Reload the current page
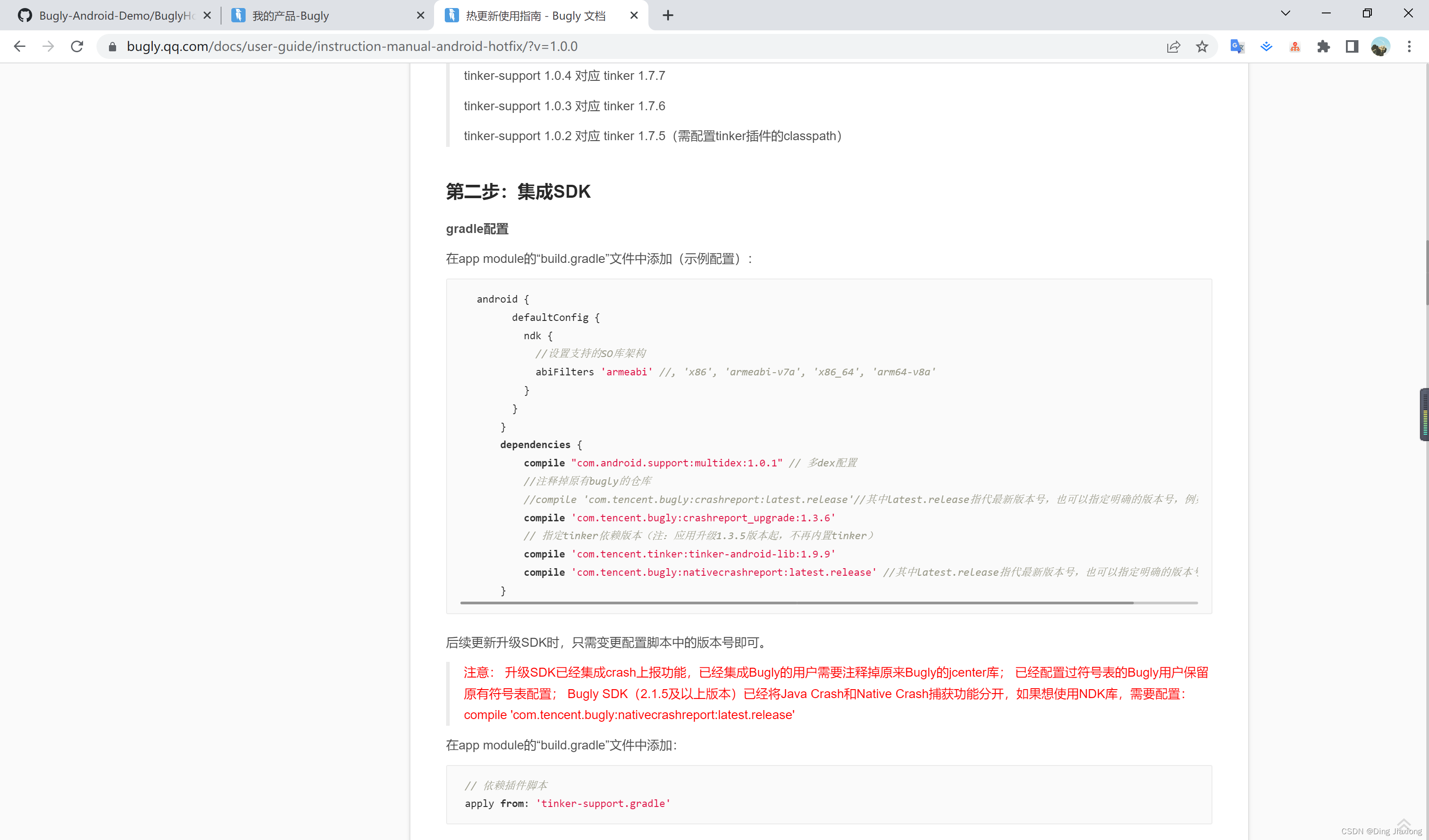The height and width of the screenshot is (840, 1429). (x=77, y=46)
